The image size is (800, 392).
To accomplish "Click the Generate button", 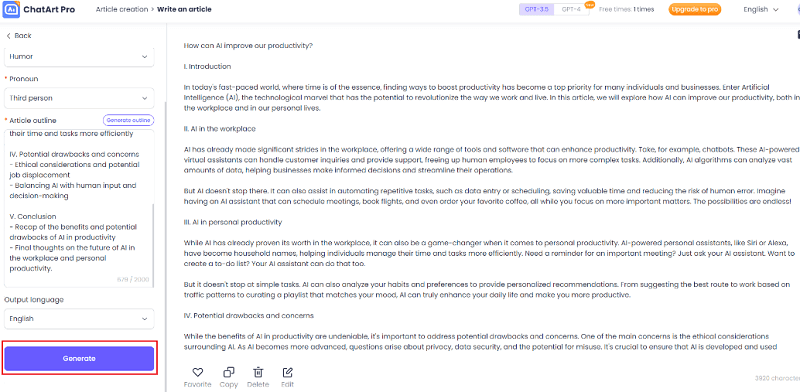I will tap(79, 358).
